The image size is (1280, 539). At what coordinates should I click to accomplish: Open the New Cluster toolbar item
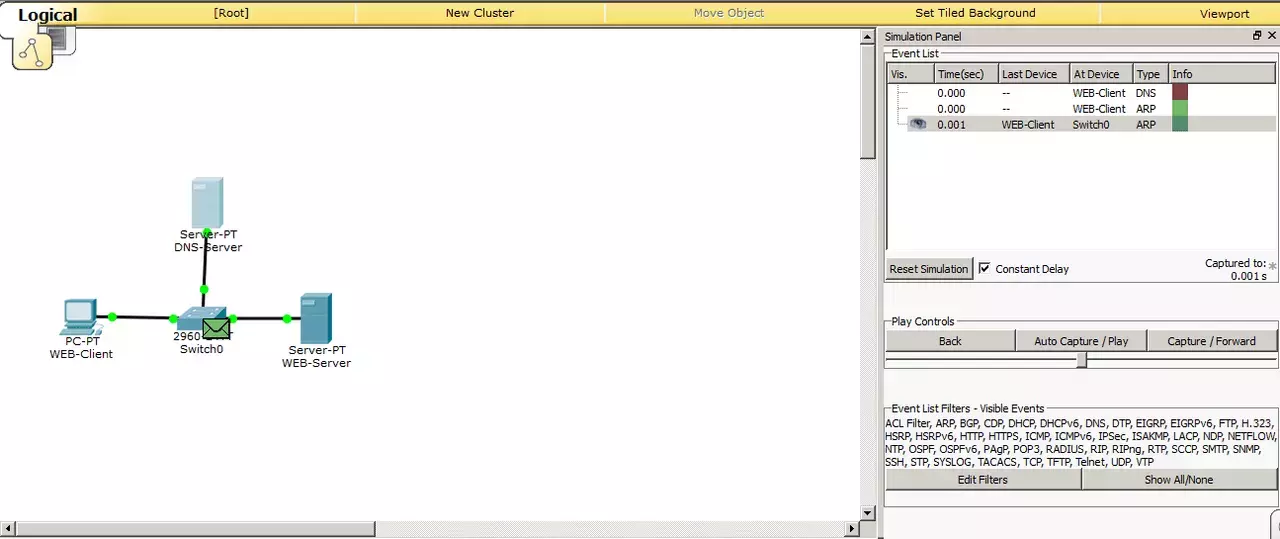[x=480, y=13]
